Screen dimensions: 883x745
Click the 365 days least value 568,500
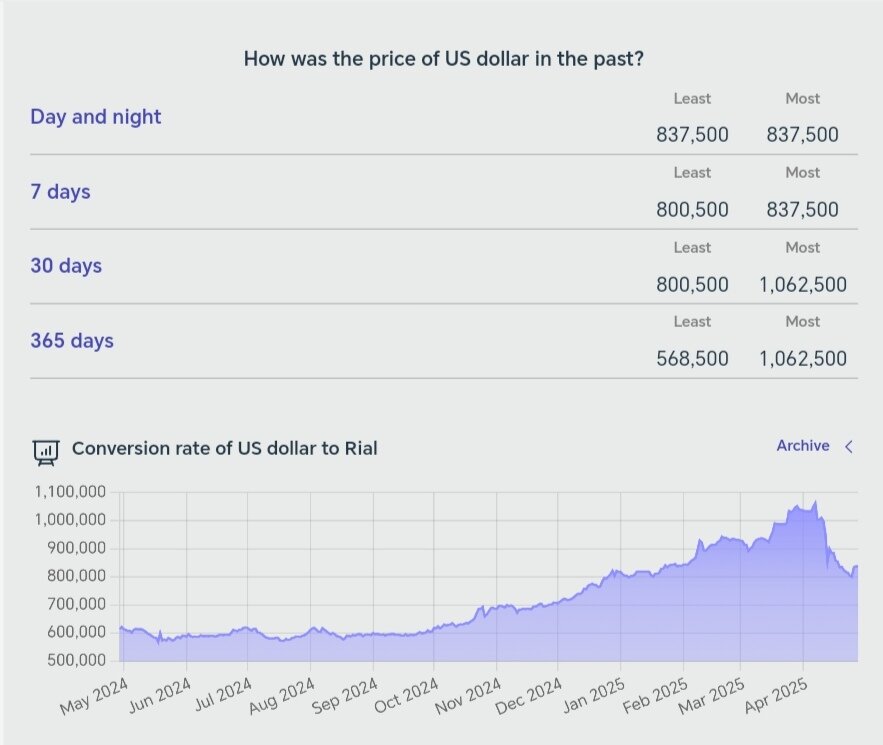(x=692, y=358)
